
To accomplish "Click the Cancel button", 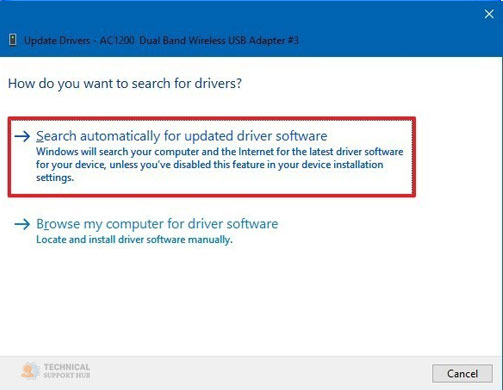I will click(x=462, y=373).
